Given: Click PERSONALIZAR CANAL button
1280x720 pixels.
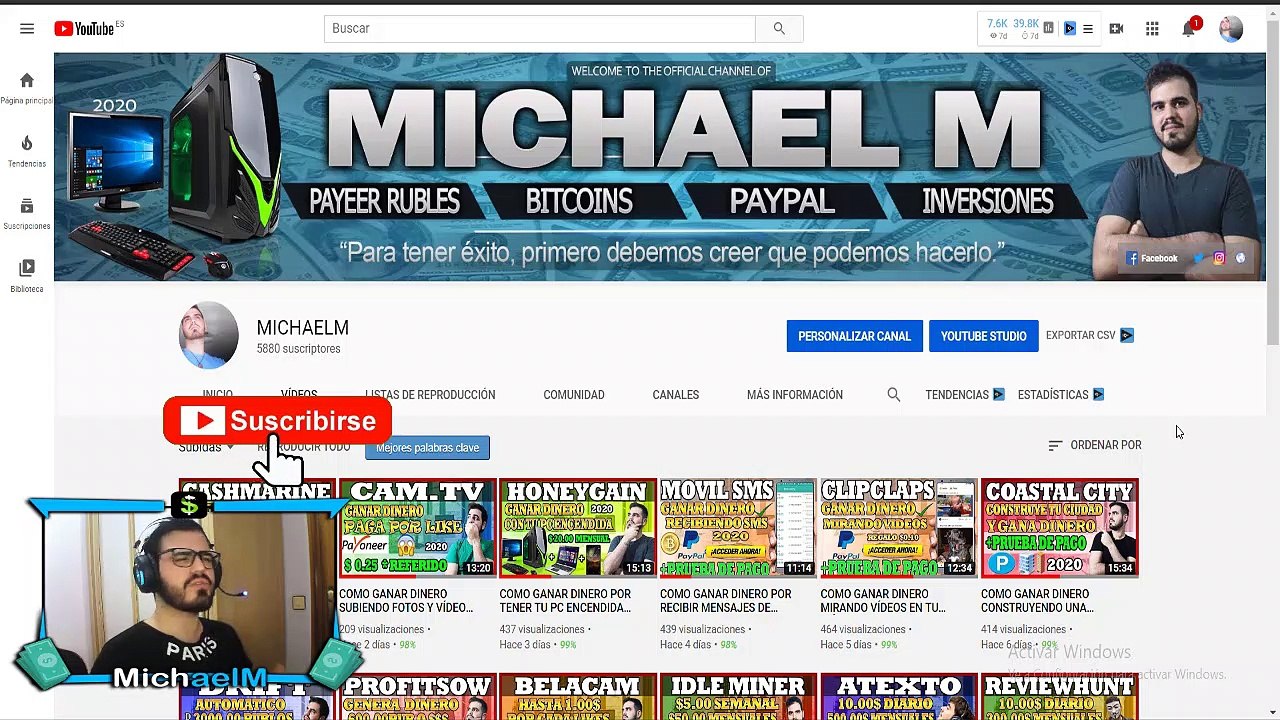Looking at the screenshot, I should (x=854, y=336).
